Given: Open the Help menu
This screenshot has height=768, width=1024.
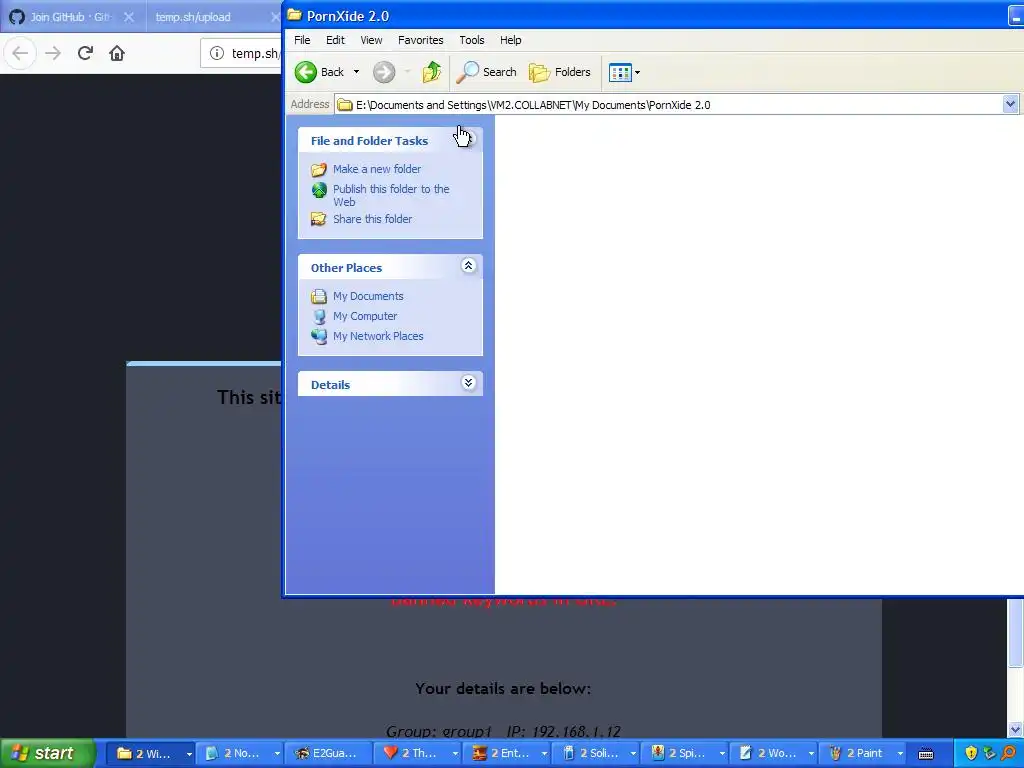Looking at the screenshot, I should [x=510, y=40].
